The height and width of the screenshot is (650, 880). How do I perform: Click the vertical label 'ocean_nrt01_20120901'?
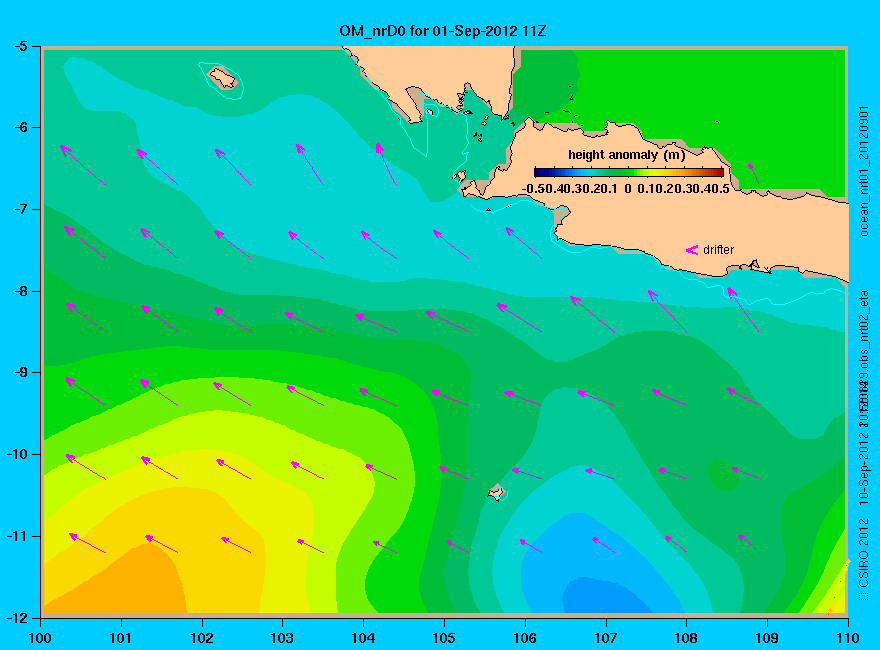[864, 171]
